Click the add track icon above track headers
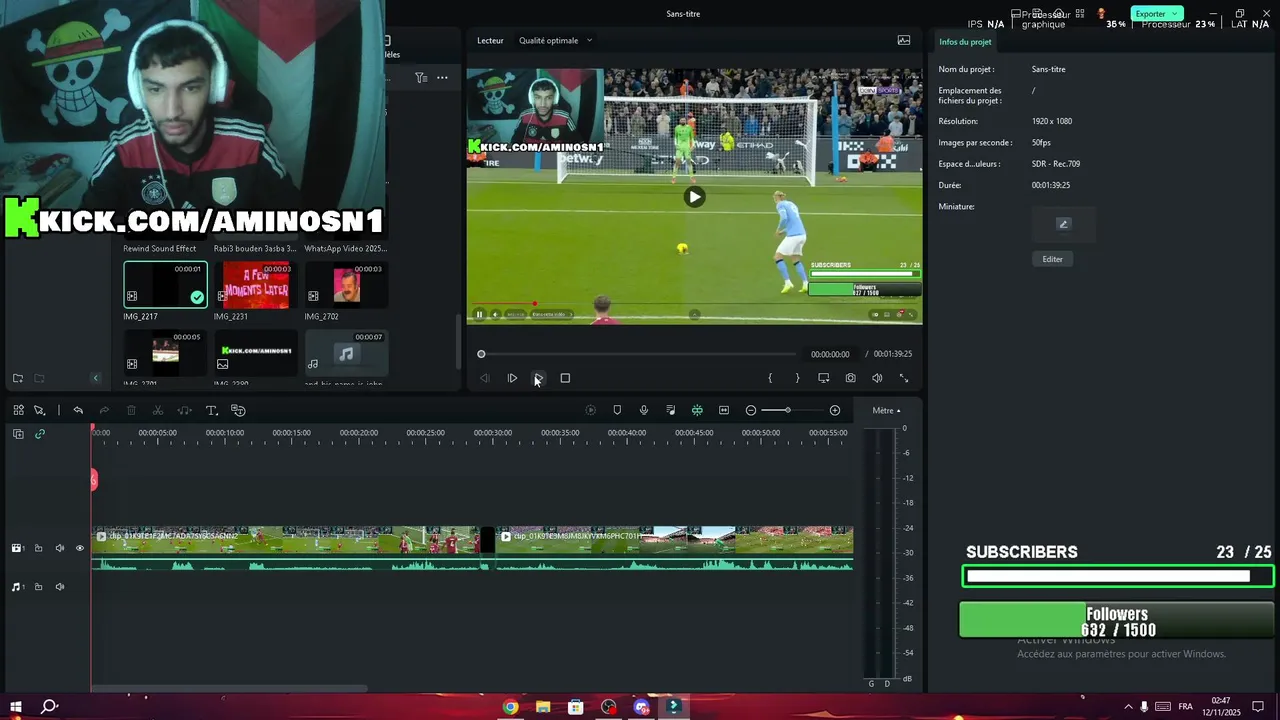Viewport: 1280px width, 720px height. 18,434
